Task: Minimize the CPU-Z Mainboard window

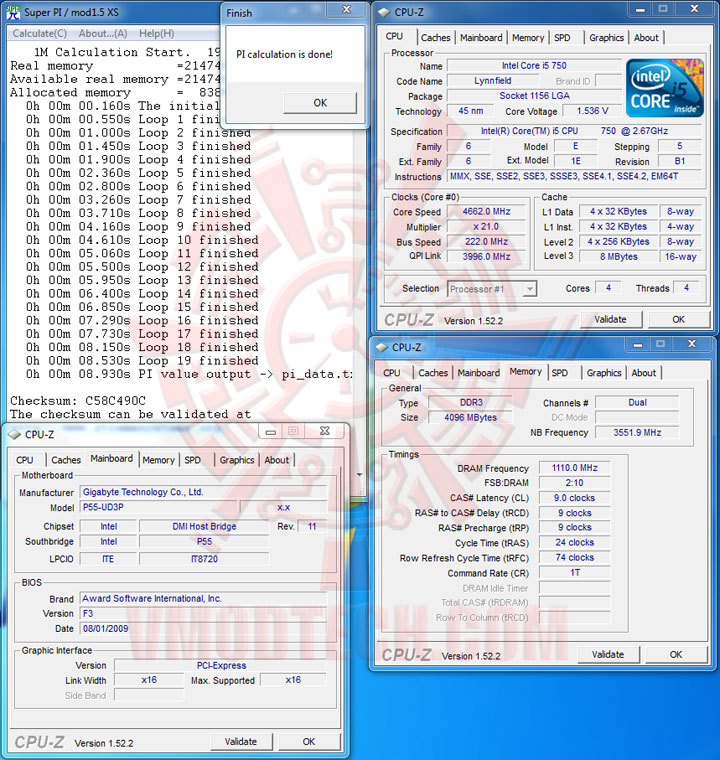Action: [x=271, y=431]
